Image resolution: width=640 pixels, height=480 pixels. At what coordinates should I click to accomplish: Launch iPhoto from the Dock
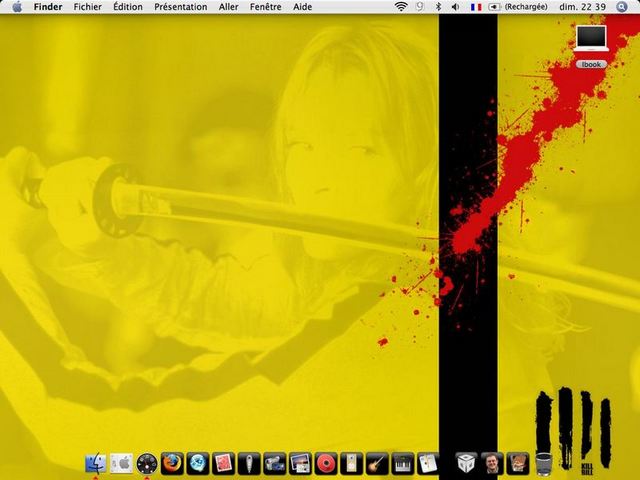300,463
